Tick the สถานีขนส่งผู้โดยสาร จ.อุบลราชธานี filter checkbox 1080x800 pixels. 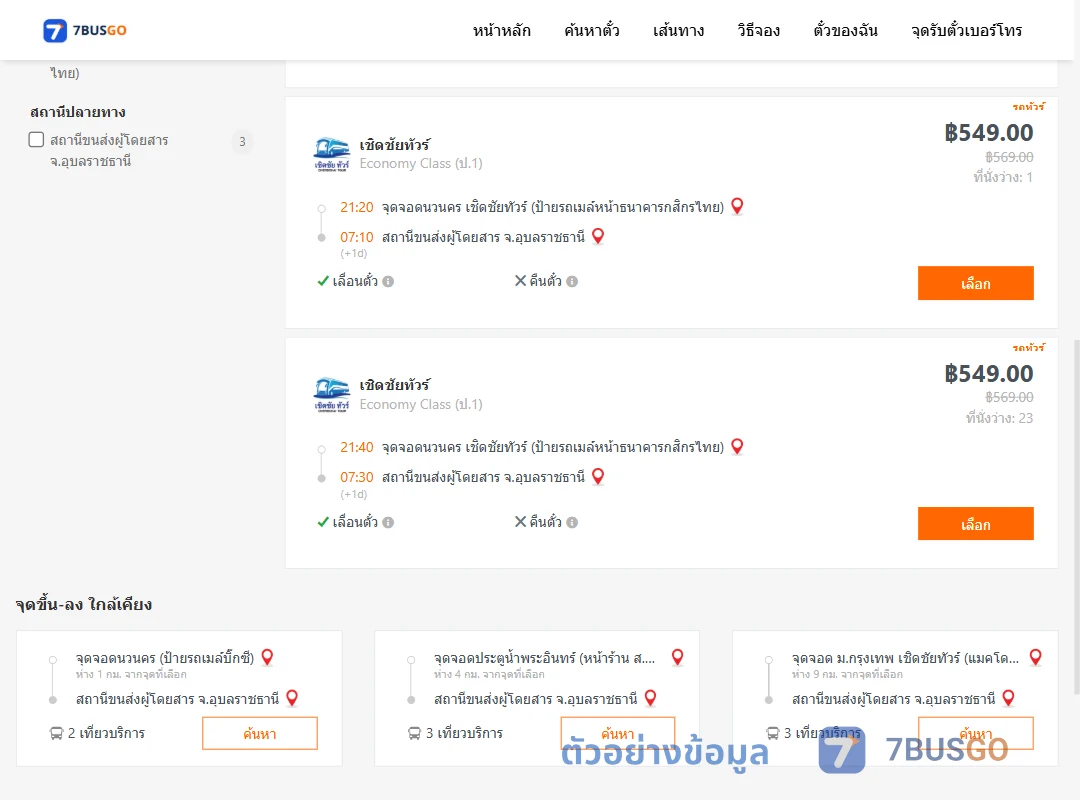pos(37,140)
